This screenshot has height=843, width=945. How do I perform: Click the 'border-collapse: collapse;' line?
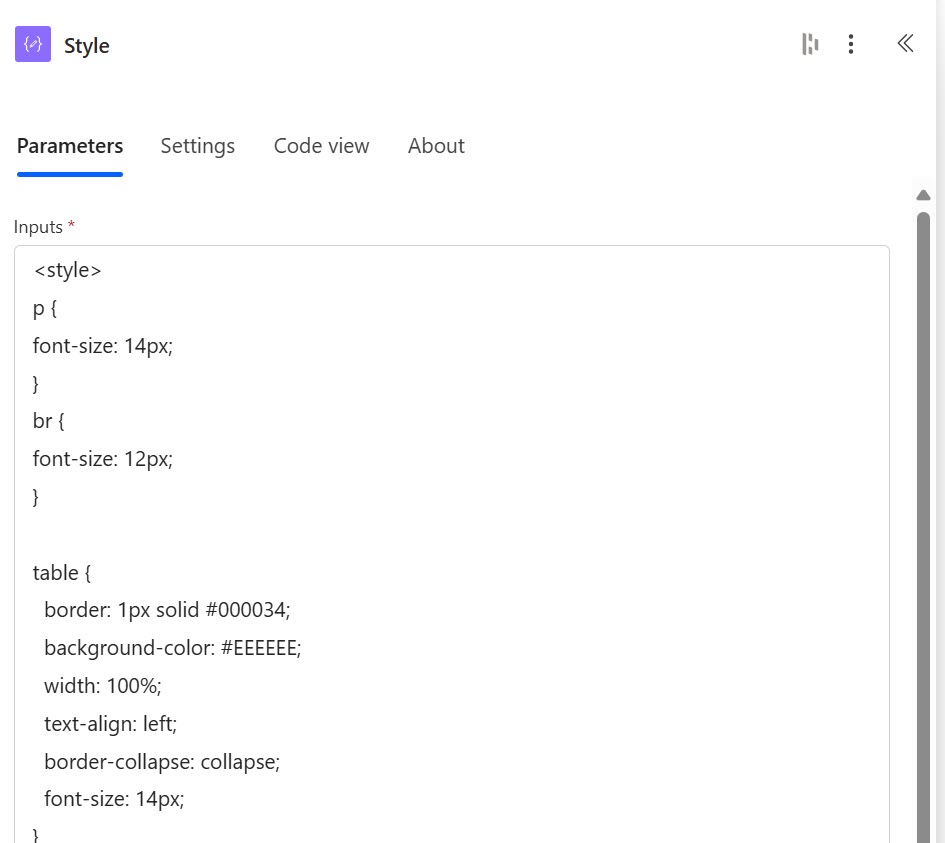(161, 761)
